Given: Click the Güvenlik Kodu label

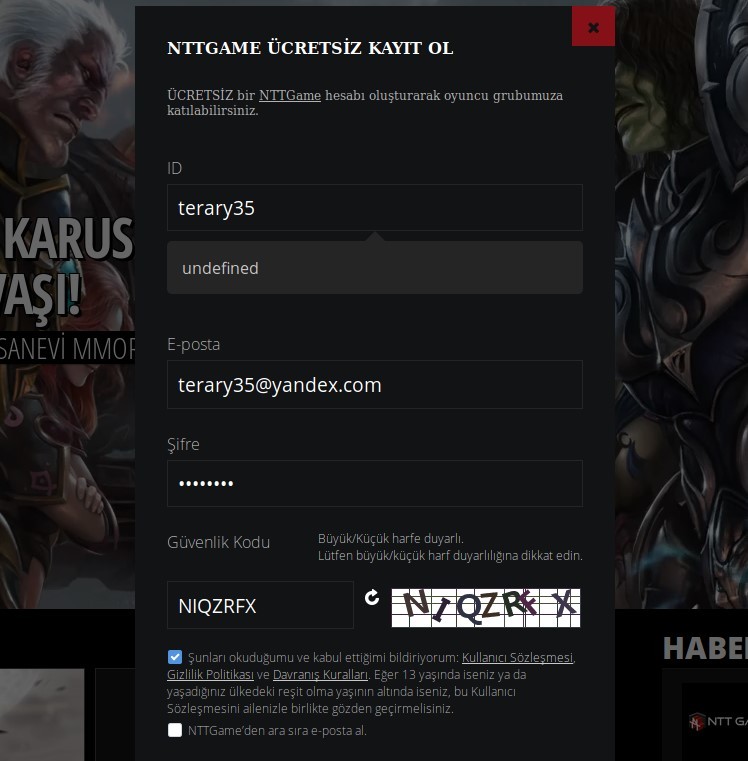Looking at the screenshot, I should [218, 542].
